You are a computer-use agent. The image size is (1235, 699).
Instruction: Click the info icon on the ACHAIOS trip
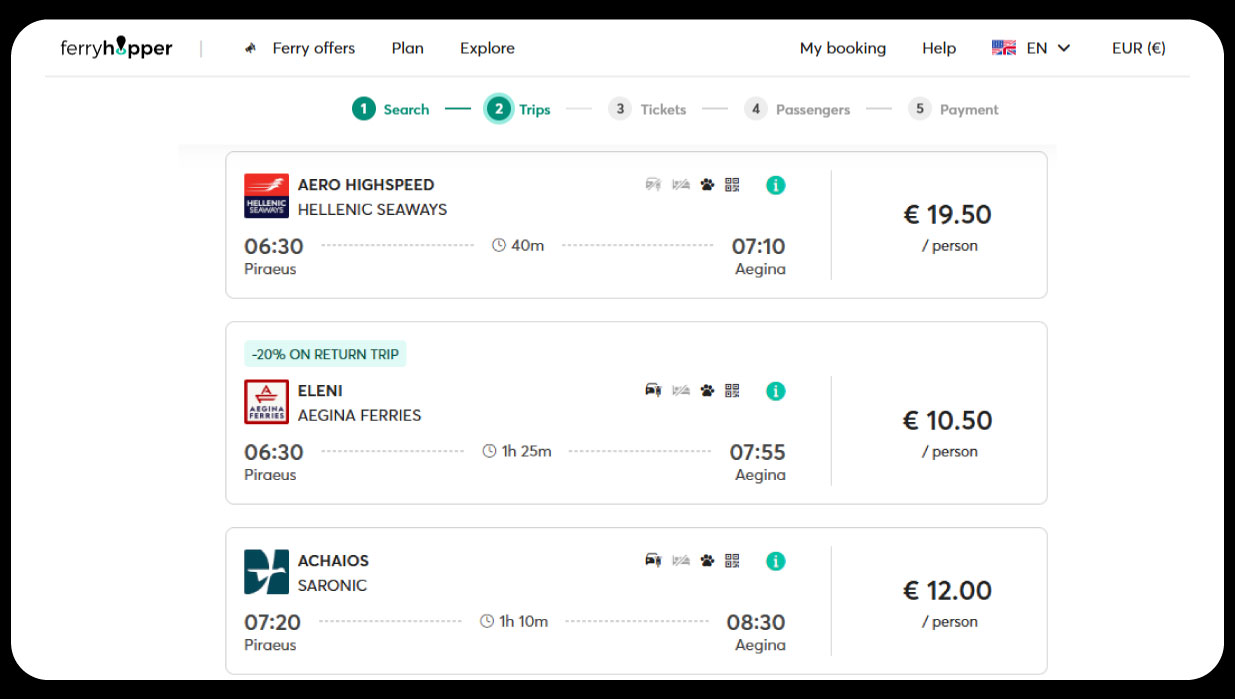pos(775,561)
